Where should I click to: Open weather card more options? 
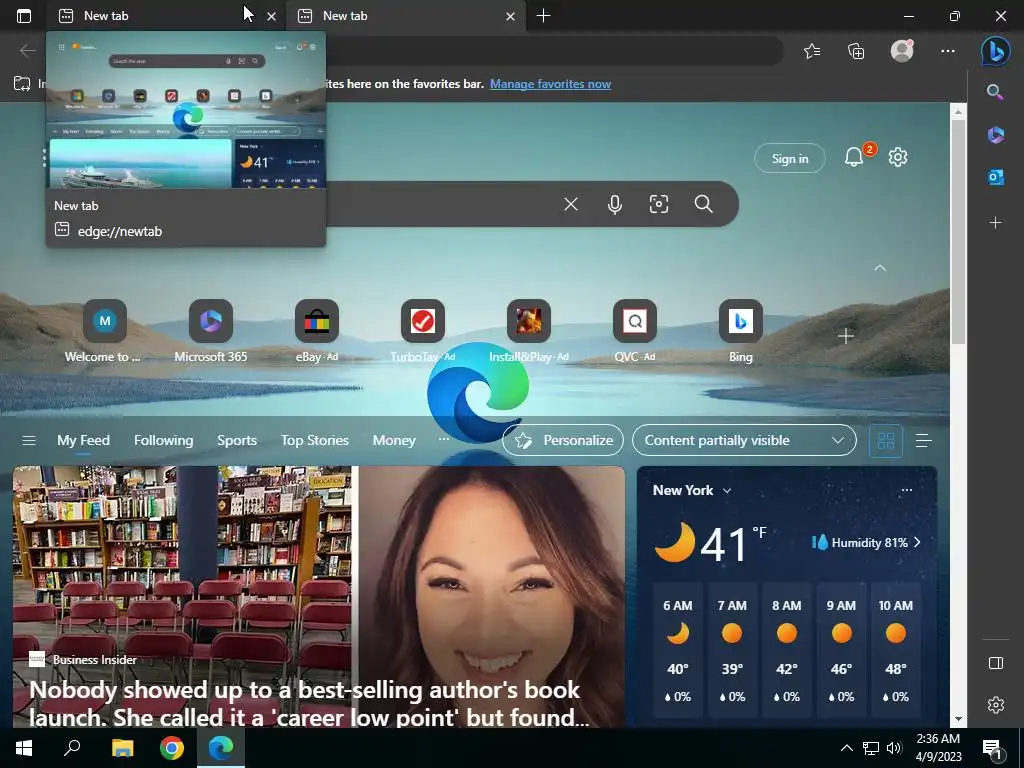coord(906,490)
